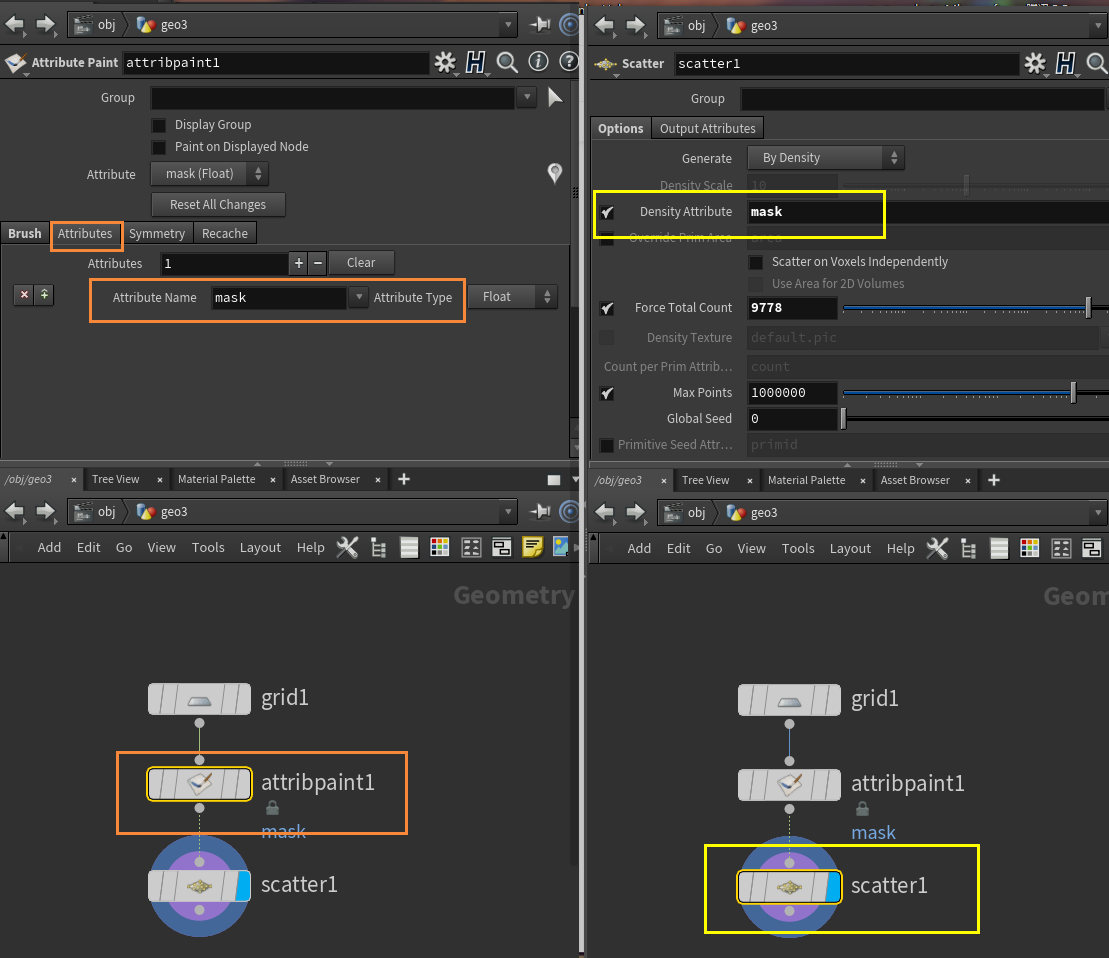Click group selection arrow in Attribute Paint panel
This screenshot has width=1109, height=958.
[556, 97]
